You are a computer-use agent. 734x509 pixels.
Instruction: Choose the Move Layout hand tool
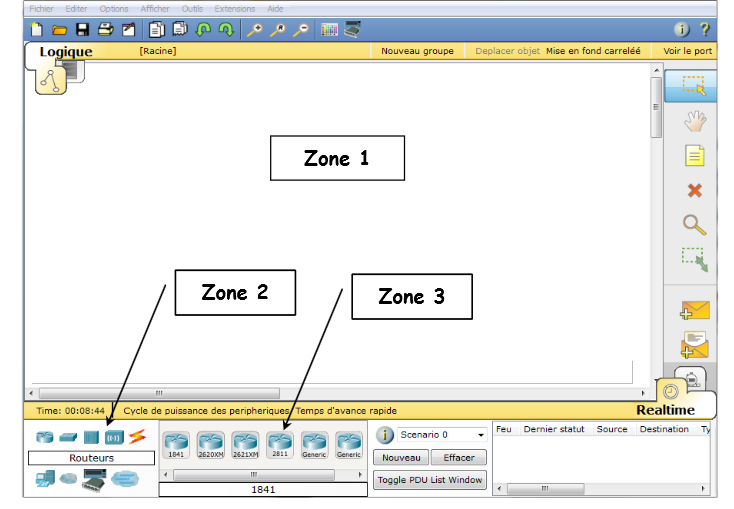point(695,122)
